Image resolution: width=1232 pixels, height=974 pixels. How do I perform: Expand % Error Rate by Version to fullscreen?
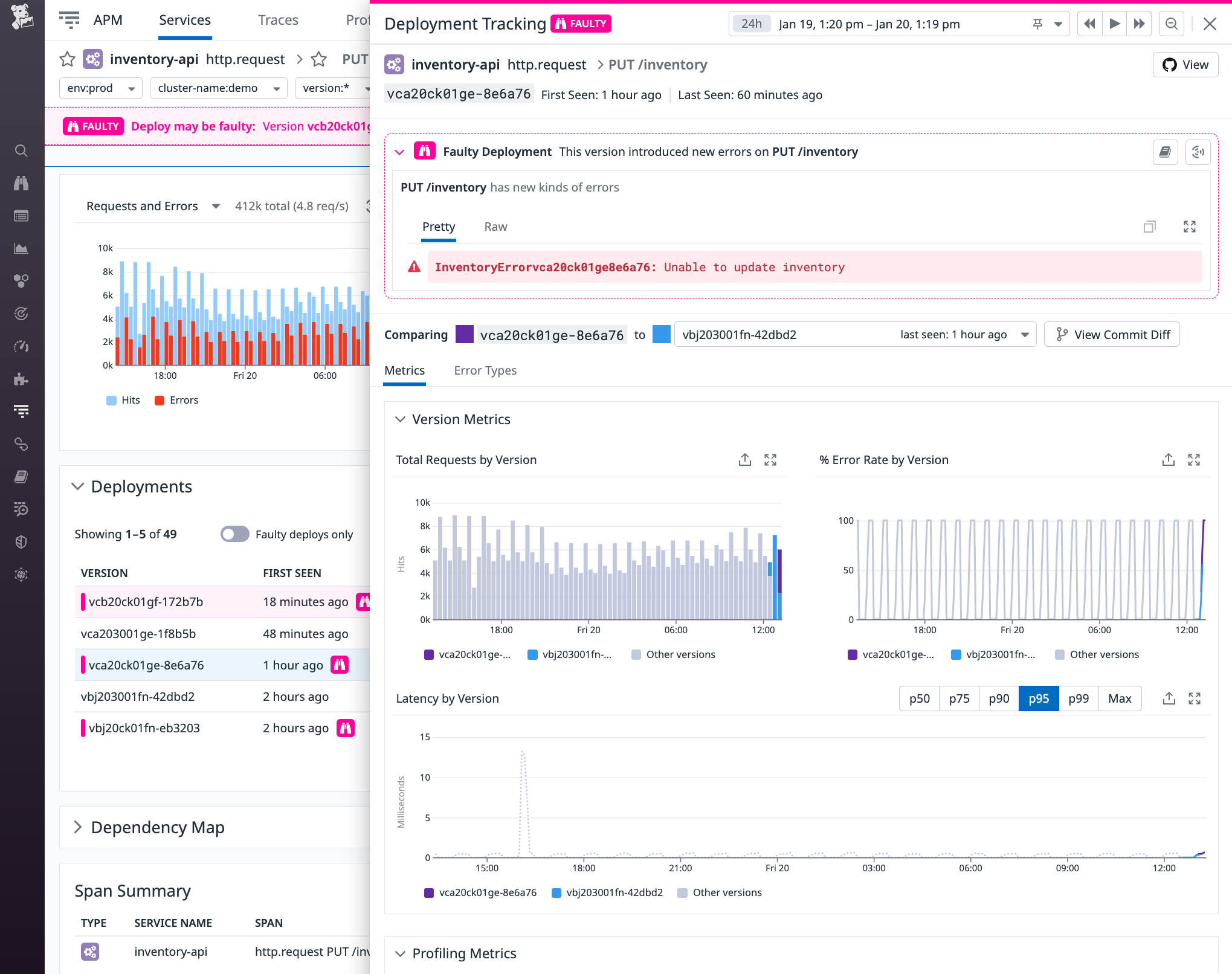(1195, 460)
